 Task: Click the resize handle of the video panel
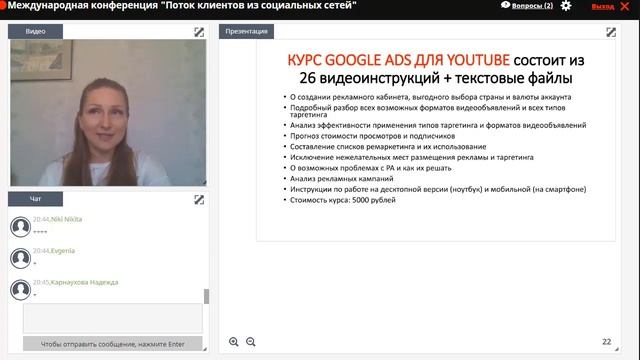point(204,182)
